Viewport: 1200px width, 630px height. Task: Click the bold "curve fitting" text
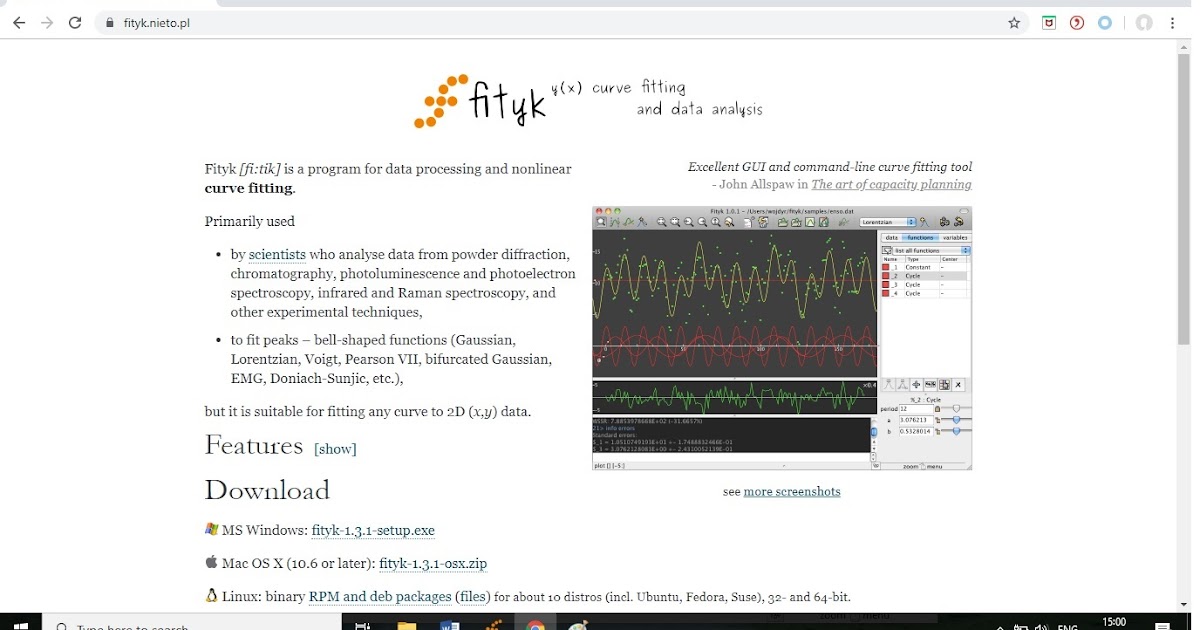coord(249,188)
